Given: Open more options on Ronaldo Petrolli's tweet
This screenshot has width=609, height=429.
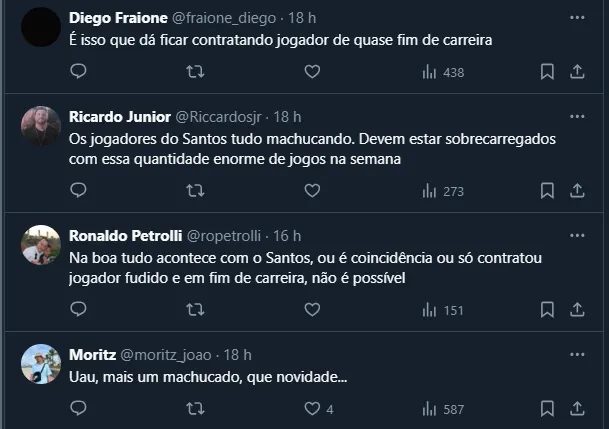Looking at the screenshot, I should 577,236.
